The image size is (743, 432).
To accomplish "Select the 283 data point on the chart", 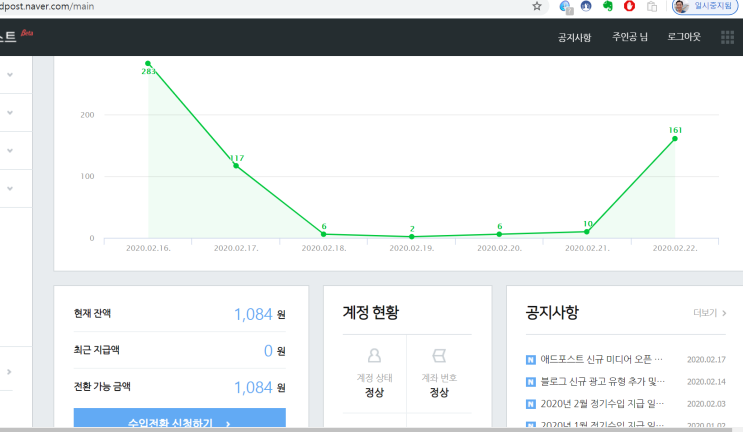I will pyautogui.click(x=148, y=63).
